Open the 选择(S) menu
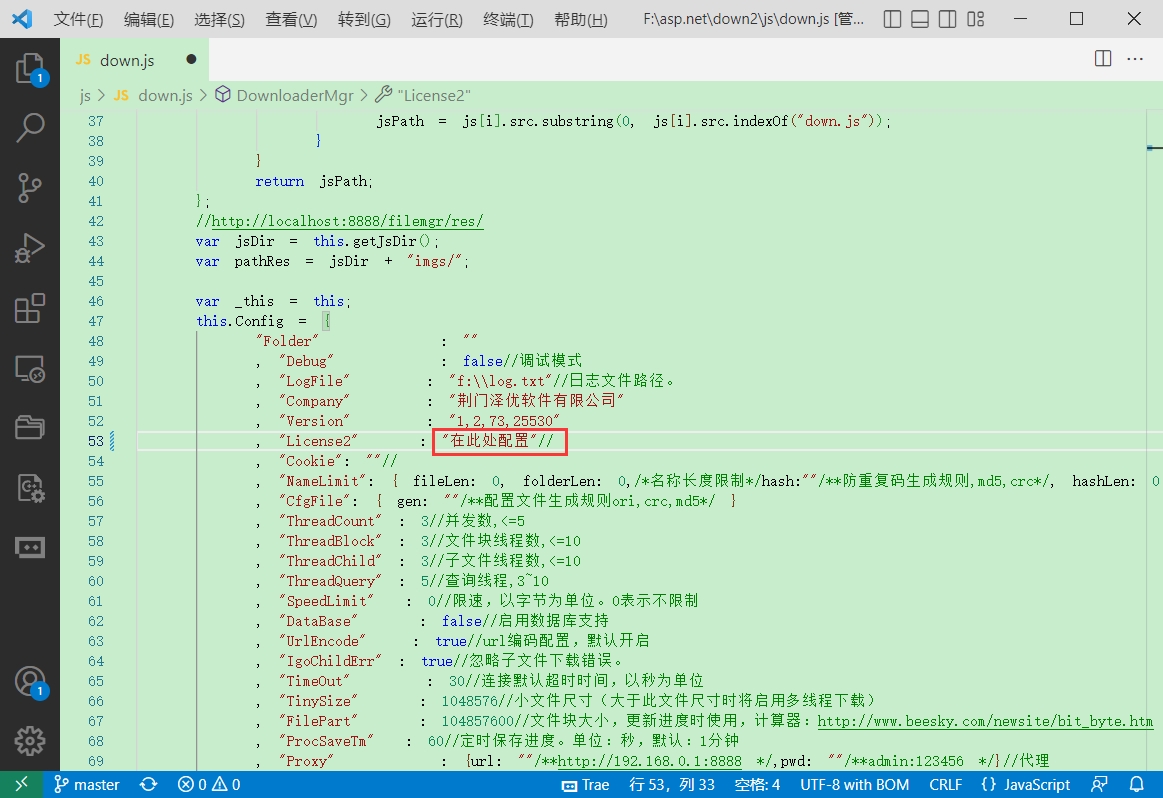 click(219, 19)
